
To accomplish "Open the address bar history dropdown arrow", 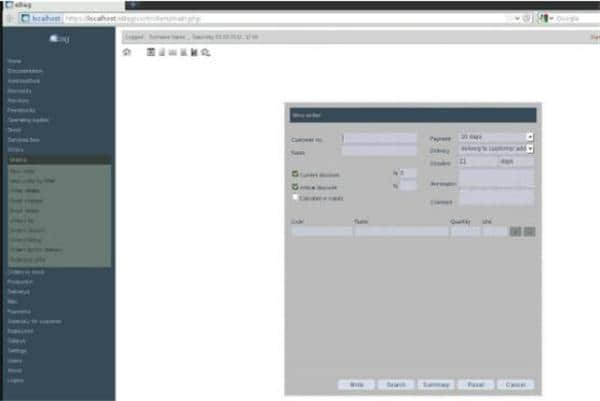I will [x=517, y=18].
